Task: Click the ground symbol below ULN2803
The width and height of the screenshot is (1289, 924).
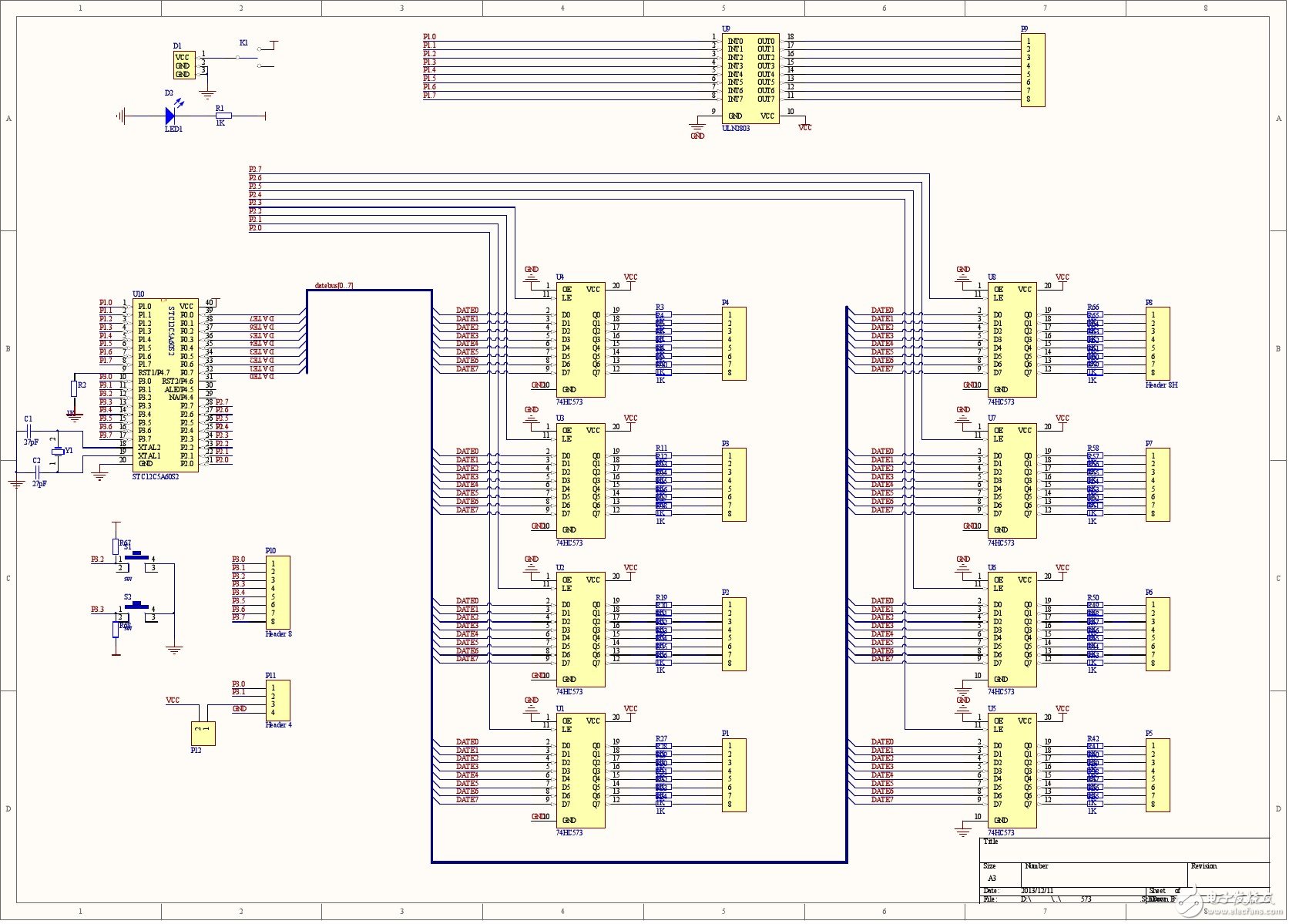Action: point(697,128)
